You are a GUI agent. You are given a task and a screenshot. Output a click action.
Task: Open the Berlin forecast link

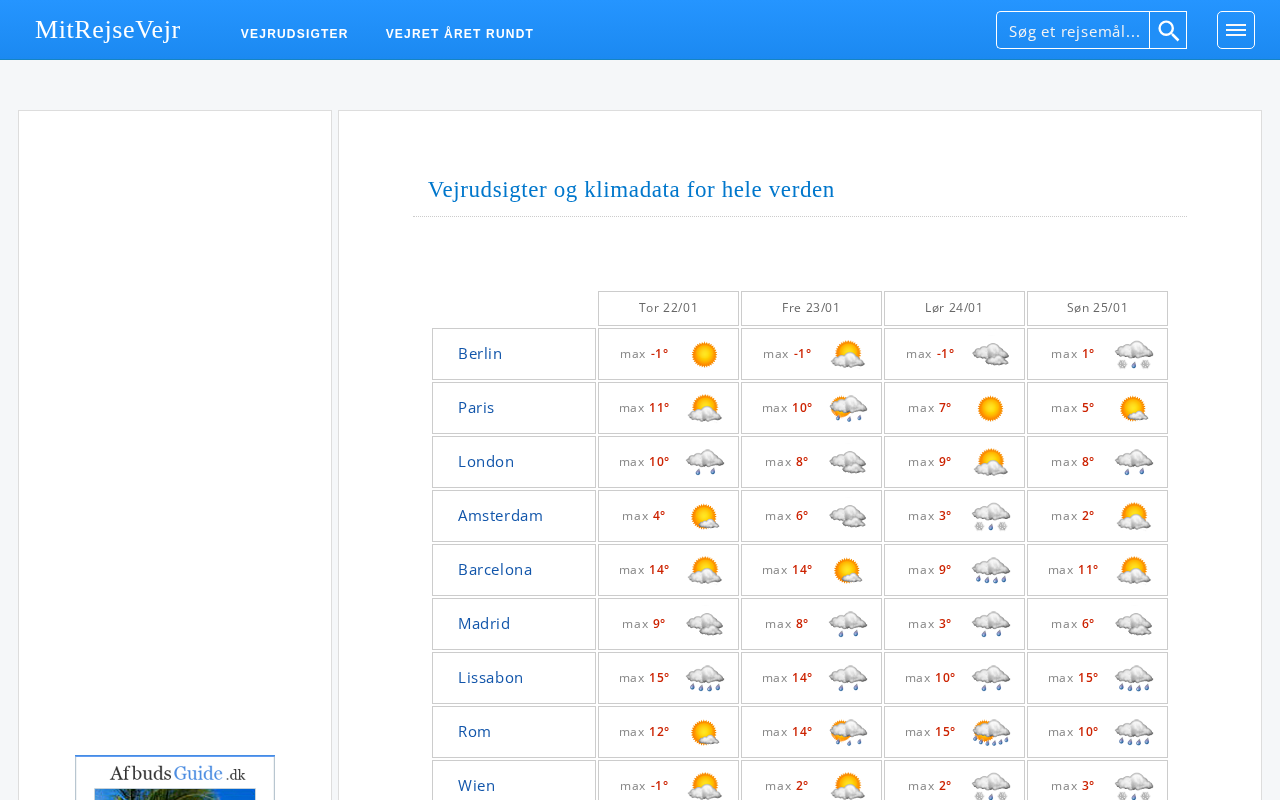[x=480, y=353]
